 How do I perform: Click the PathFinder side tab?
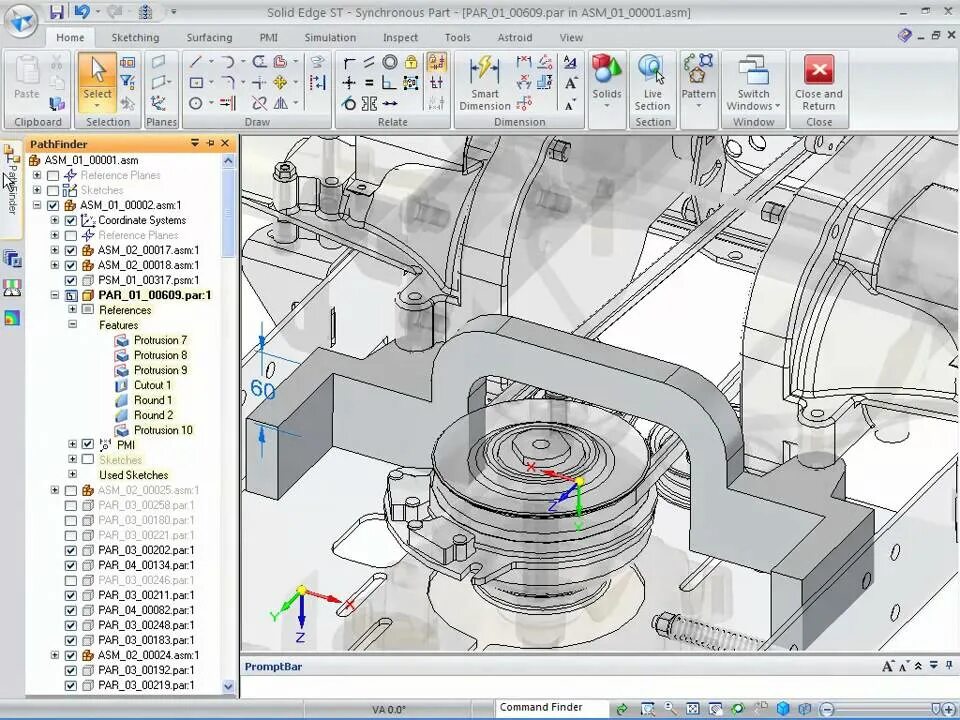11,189
